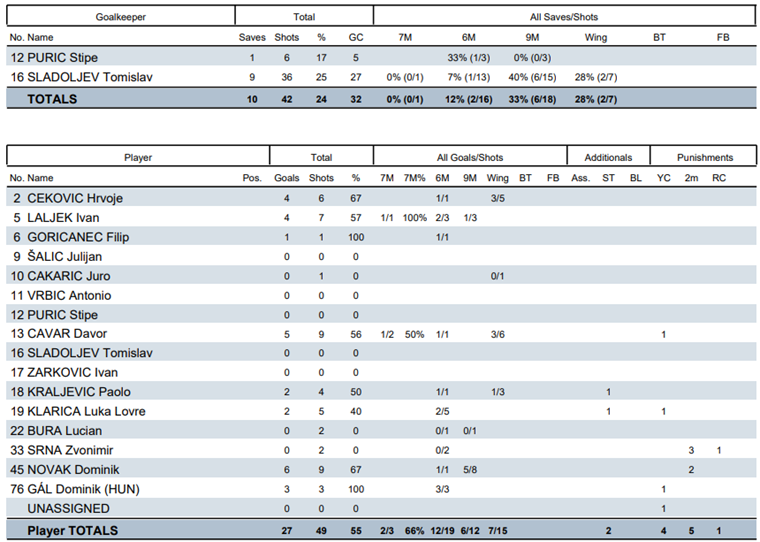The width and height of the screenshot is (760, 542).
Task: Click totals Wing value 7/15
Action: coord(497,531)
